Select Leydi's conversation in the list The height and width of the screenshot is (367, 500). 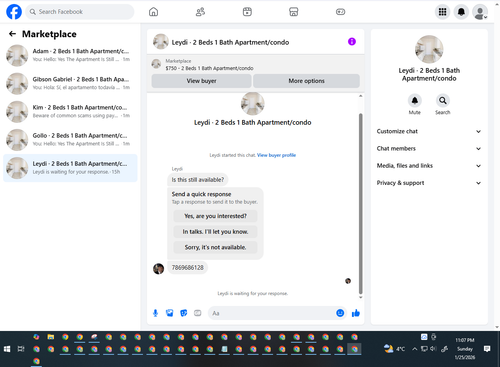[70, 168]
